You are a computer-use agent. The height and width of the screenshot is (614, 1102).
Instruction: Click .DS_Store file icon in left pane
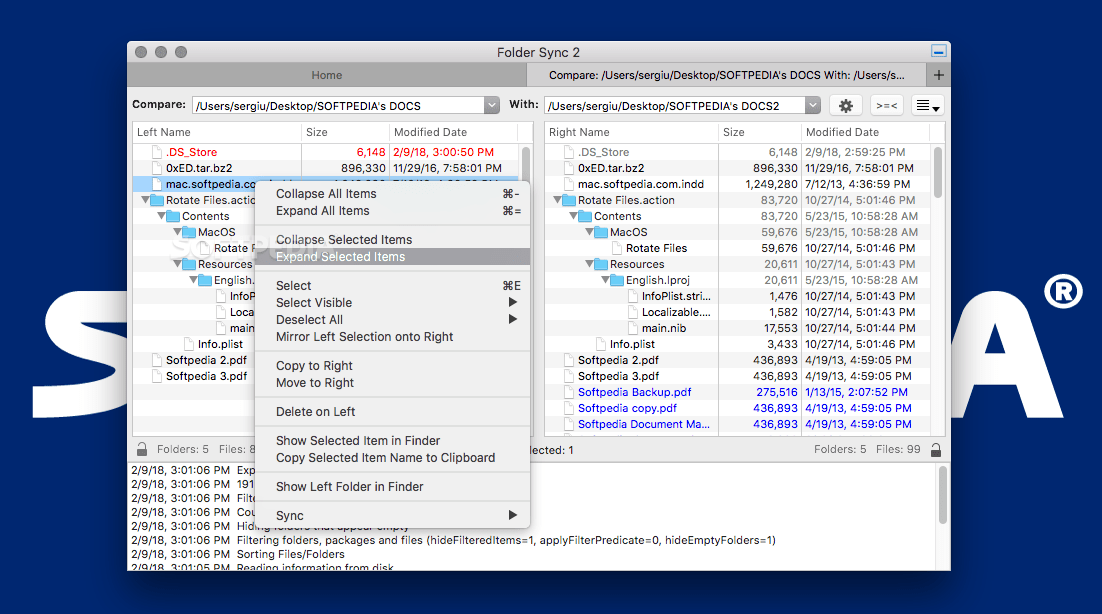coord(157,152)
